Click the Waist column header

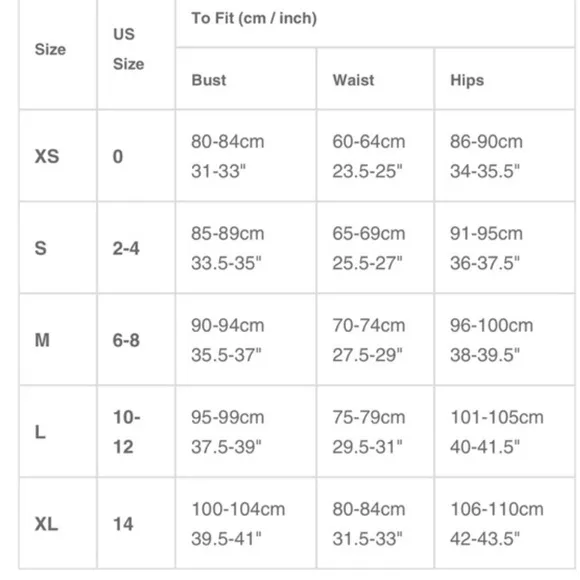click(353, 80)
